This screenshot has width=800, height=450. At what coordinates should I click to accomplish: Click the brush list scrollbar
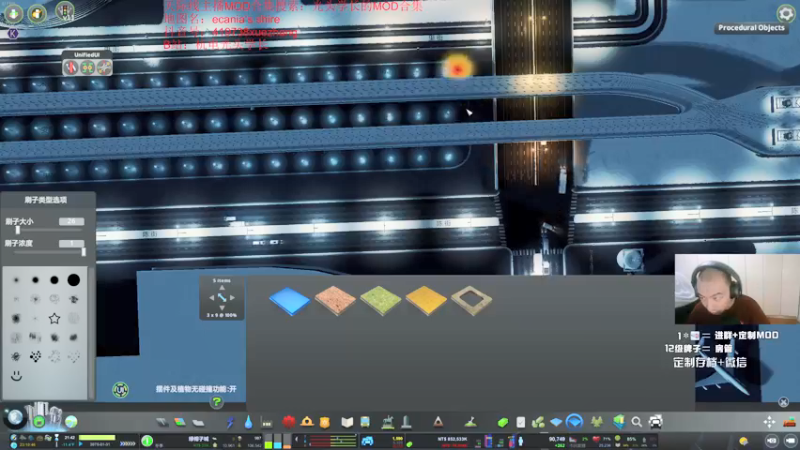point(91,332)
